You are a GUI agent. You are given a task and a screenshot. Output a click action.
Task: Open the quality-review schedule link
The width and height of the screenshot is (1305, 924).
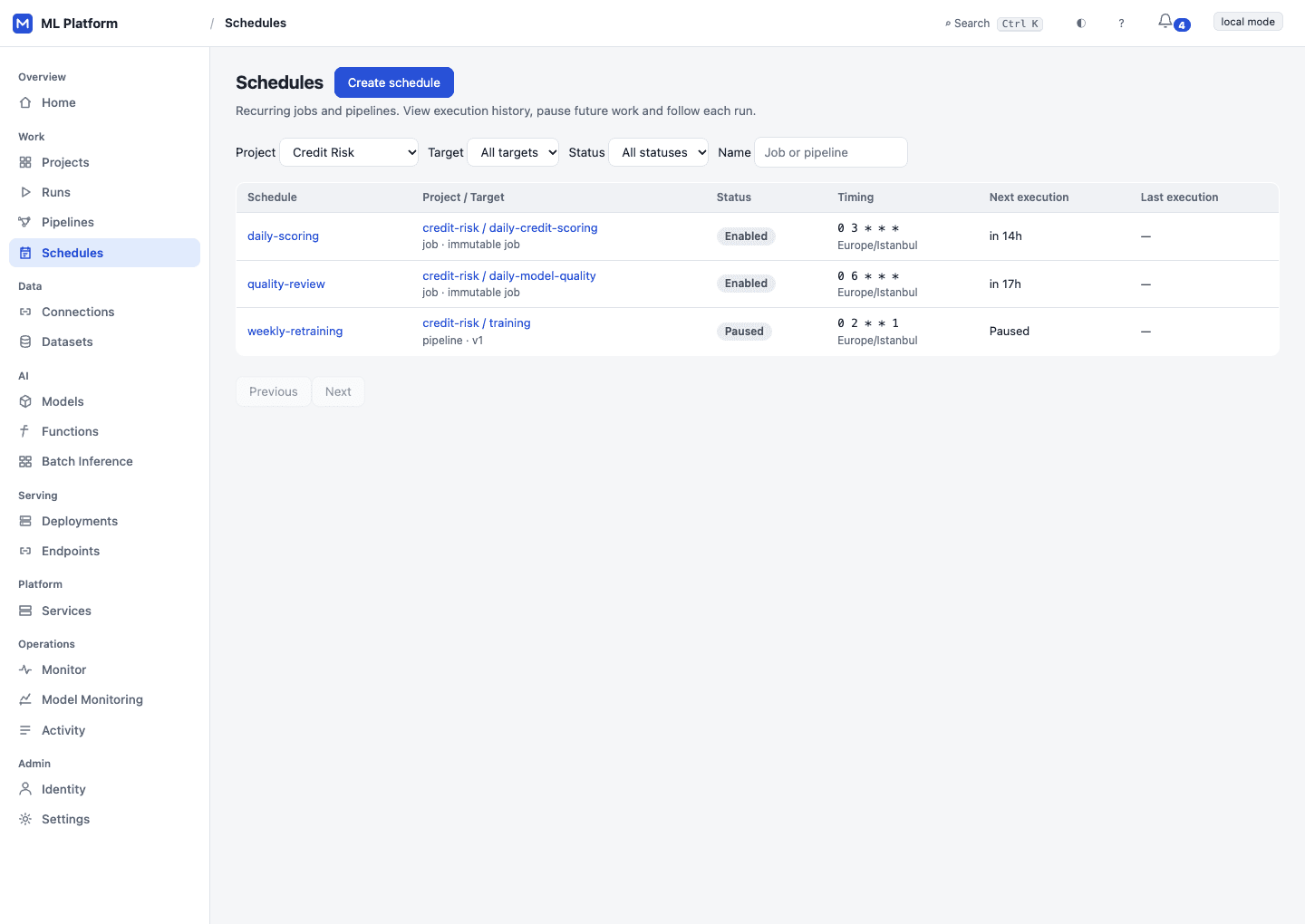click(286, 284)
